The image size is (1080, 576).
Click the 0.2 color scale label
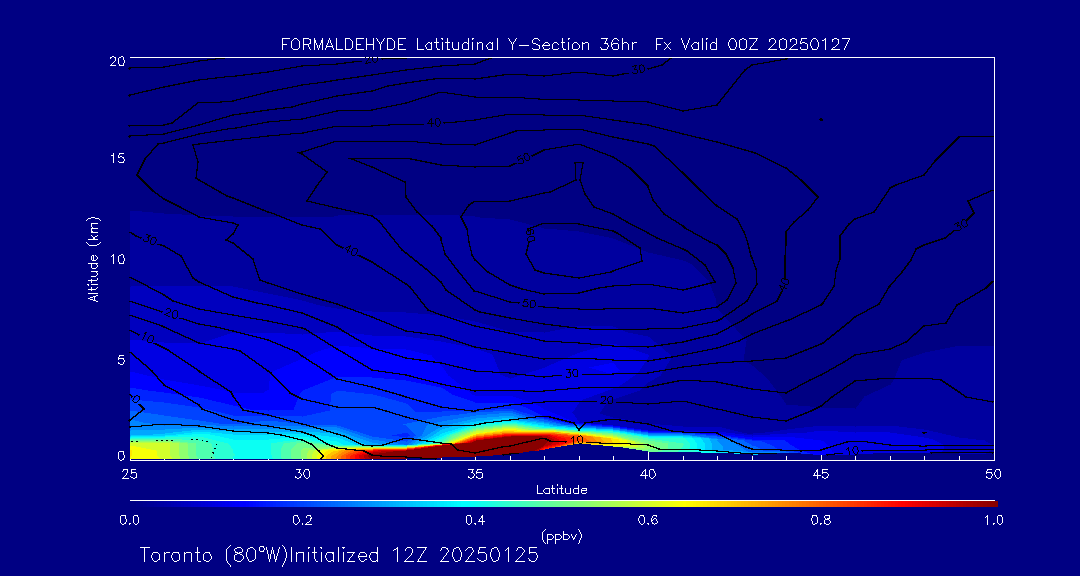click(302, 520)
